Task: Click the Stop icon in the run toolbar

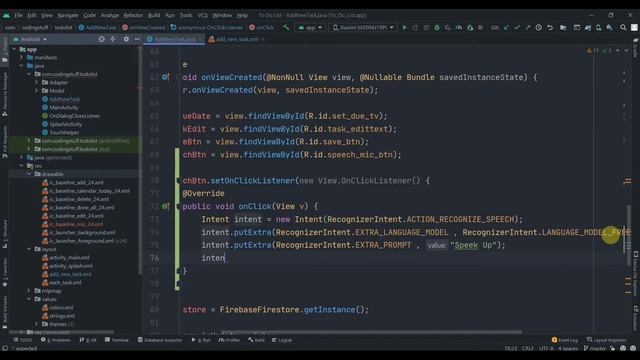Action: pos(480,27)
